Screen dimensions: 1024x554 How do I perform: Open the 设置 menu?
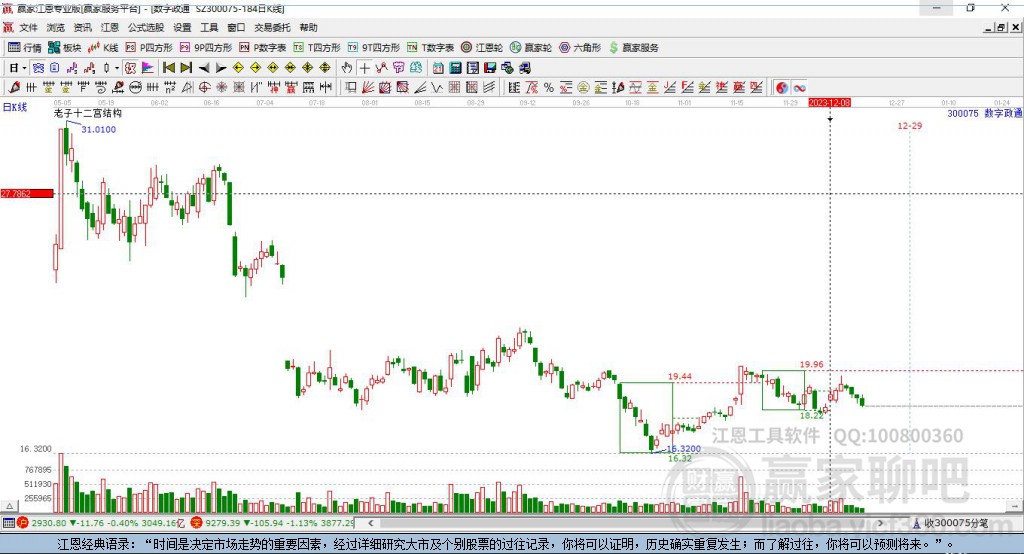[x=182, y=27]
